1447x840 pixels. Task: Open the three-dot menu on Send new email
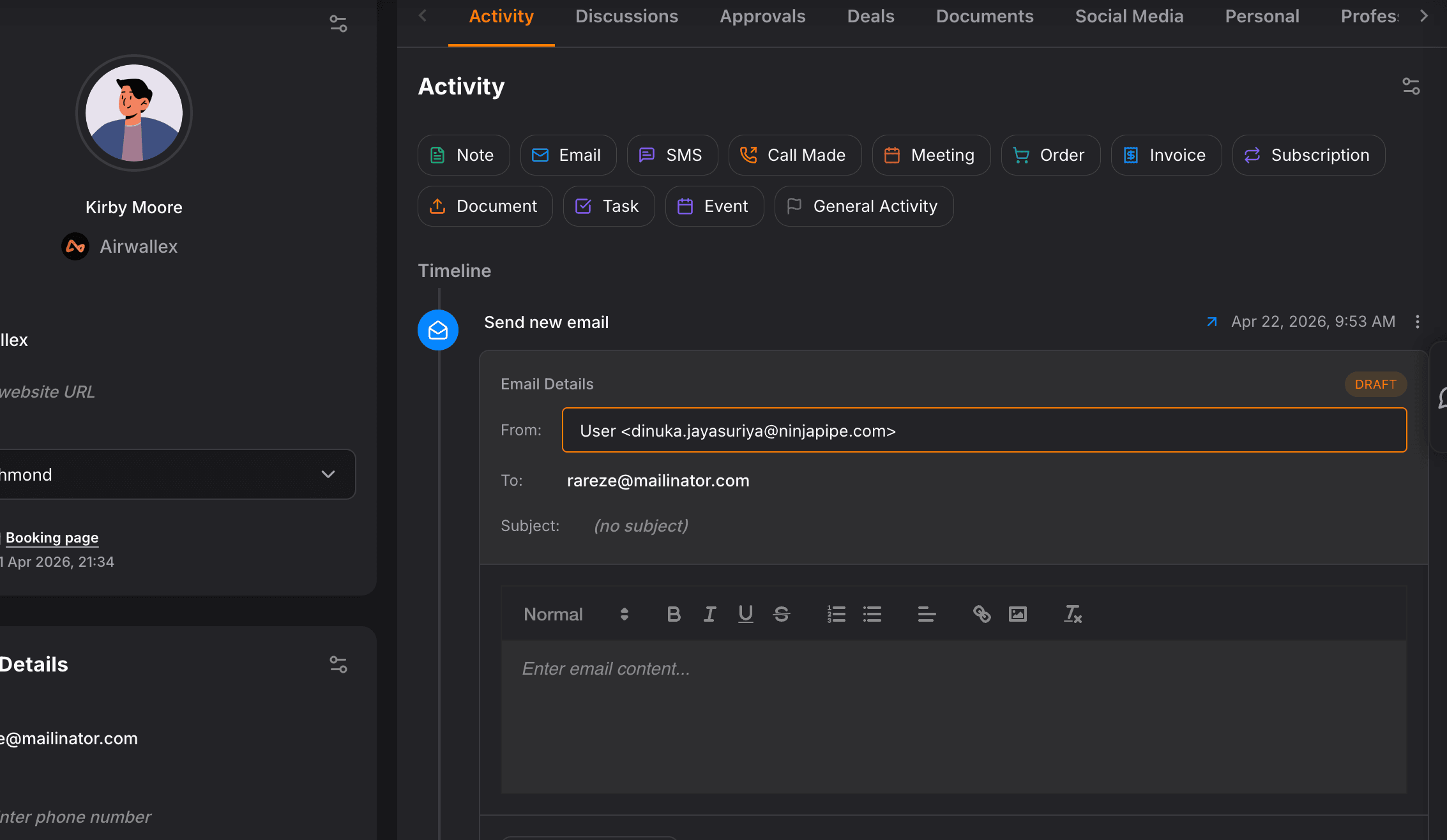coord(1418,322)
